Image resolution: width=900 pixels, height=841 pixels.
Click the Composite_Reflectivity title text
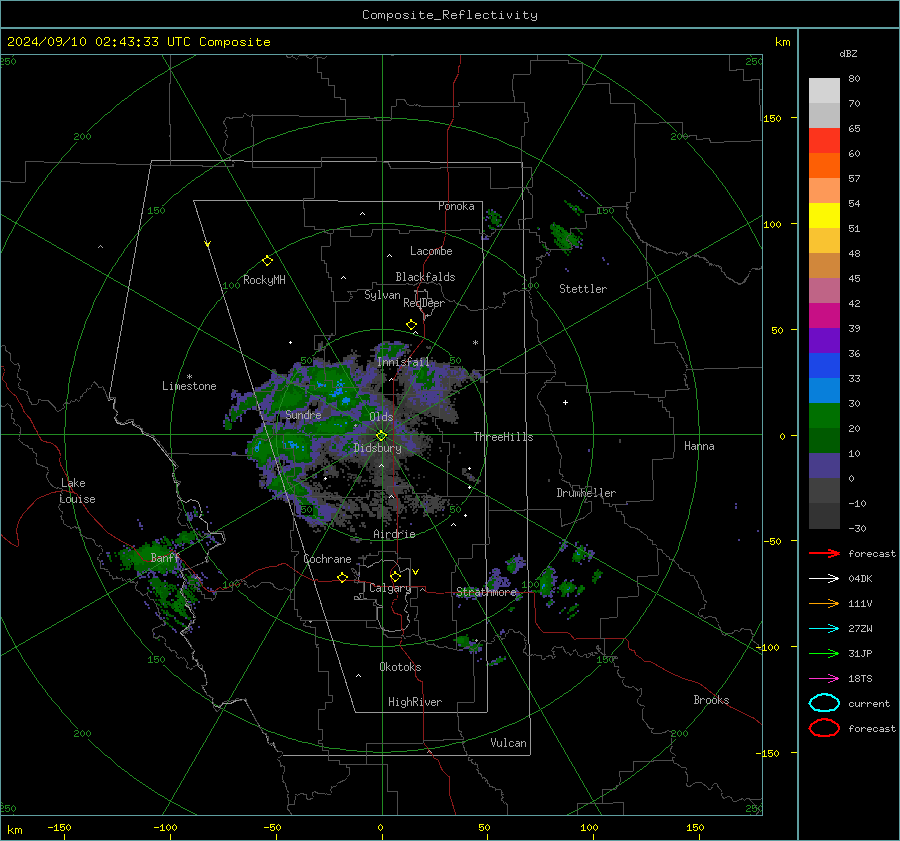click(450, 15)
